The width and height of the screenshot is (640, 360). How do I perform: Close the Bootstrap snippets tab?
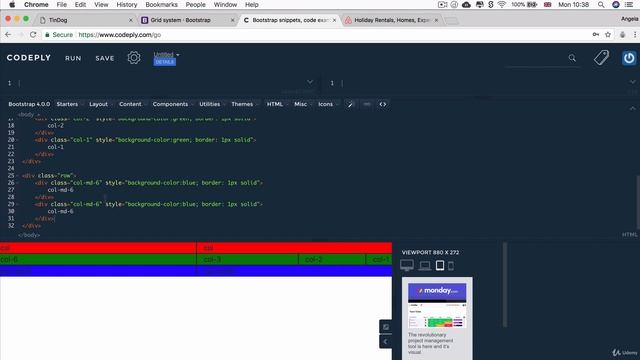coord(334,20)
